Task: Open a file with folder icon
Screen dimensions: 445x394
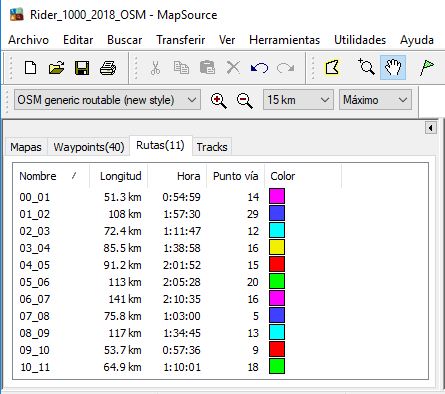Action: [x=56, y=68]
